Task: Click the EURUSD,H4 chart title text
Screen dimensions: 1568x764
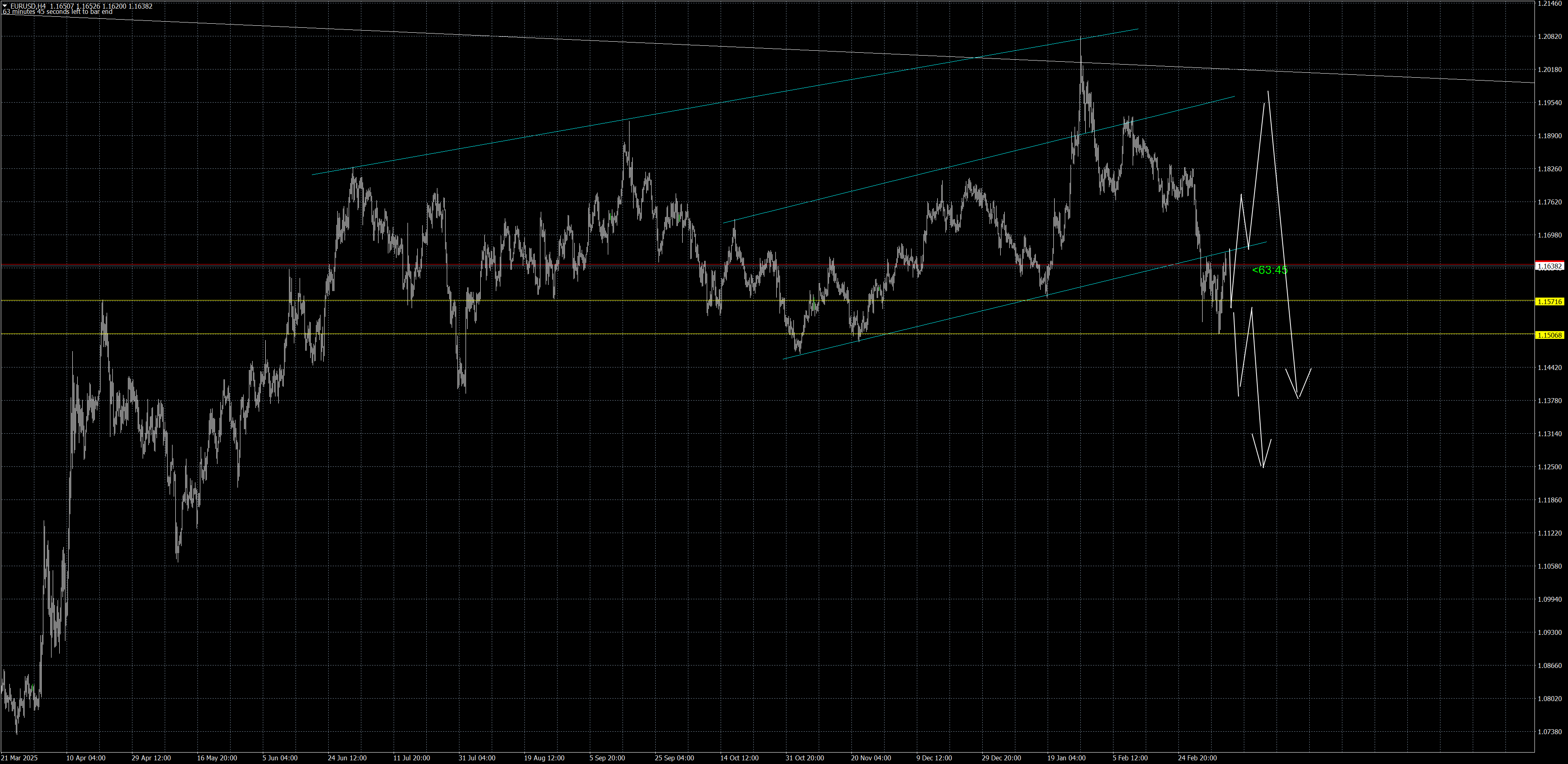Action: pyautogui.click(x=28, y=6)
